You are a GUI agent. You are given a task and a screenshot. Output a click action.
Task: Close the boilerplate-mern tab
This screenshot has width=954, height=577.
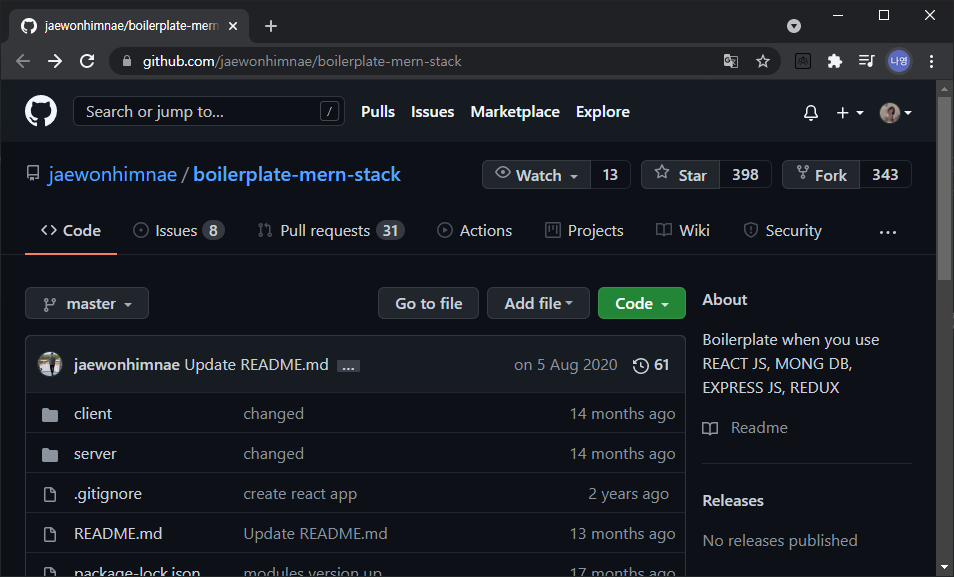[233, 26]
